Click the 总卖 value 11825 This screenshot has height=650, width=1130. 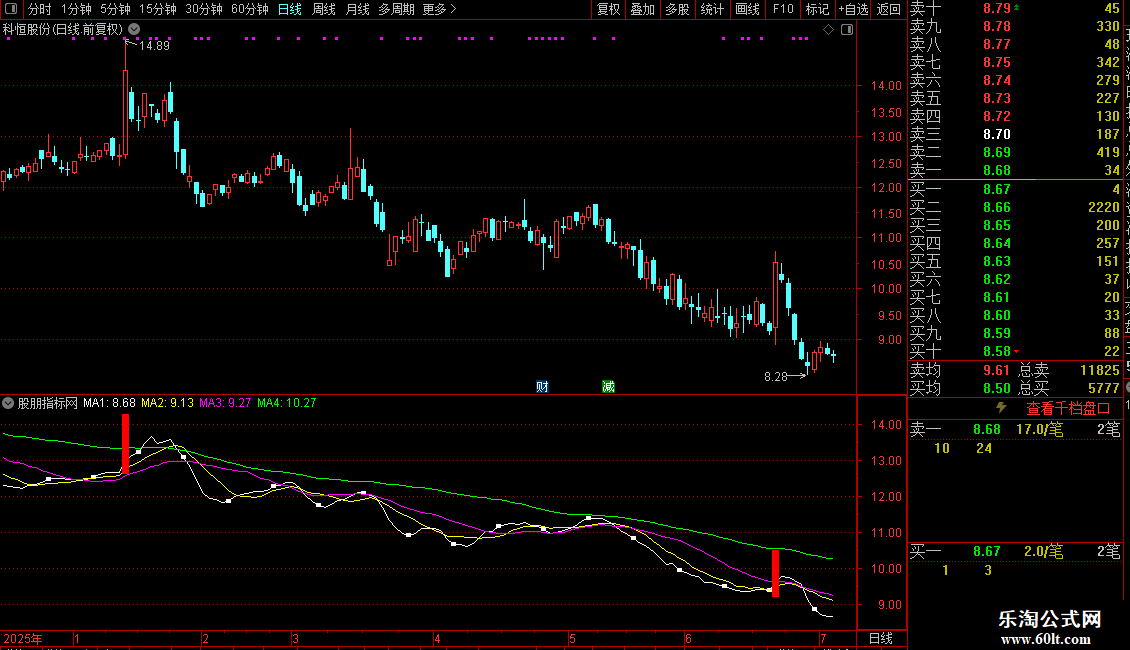[1100, 370]
